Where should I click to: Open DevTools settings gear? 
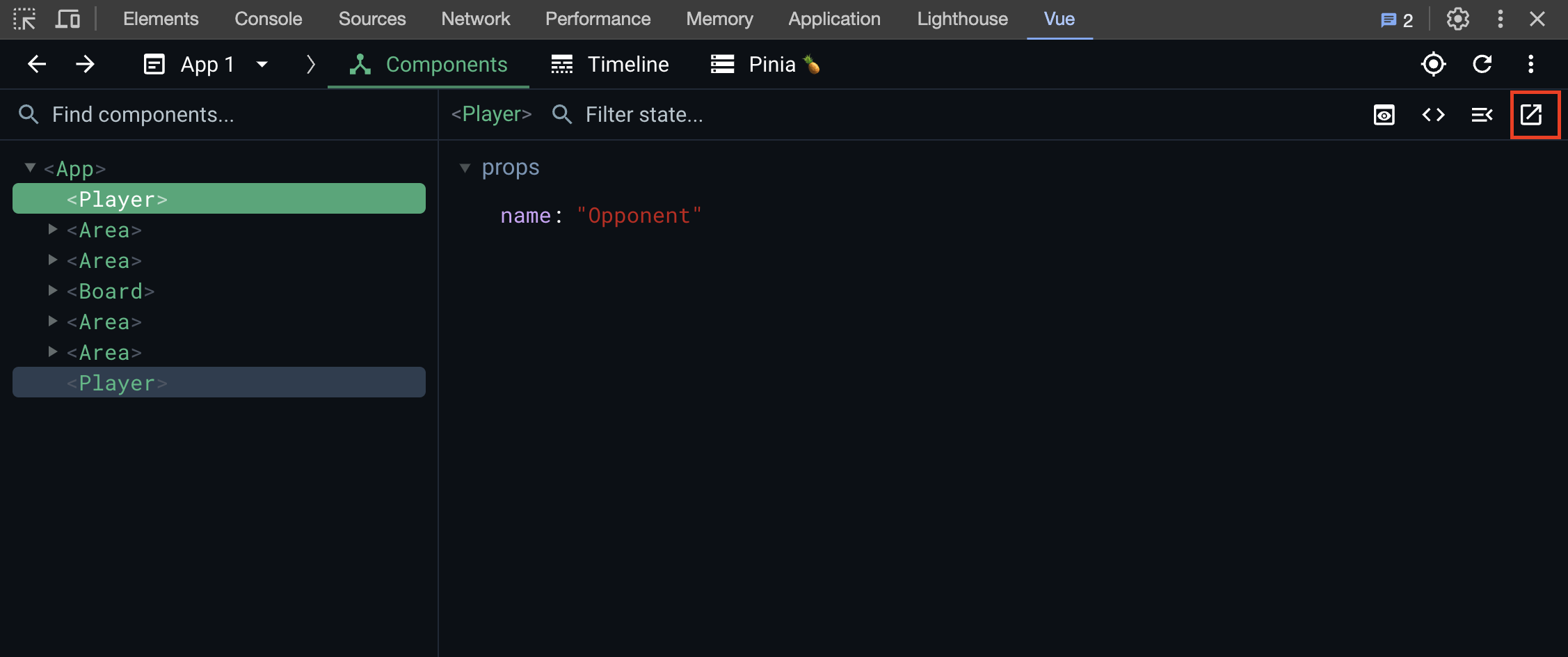(1457, 19)
